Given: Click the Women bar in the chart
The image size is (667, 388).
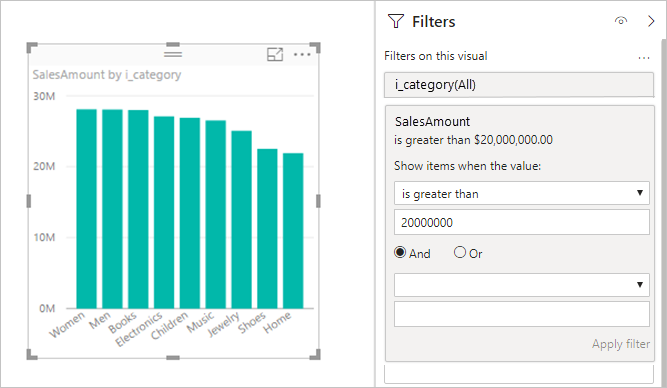Looking at the screenshot, I should (86, 209).
